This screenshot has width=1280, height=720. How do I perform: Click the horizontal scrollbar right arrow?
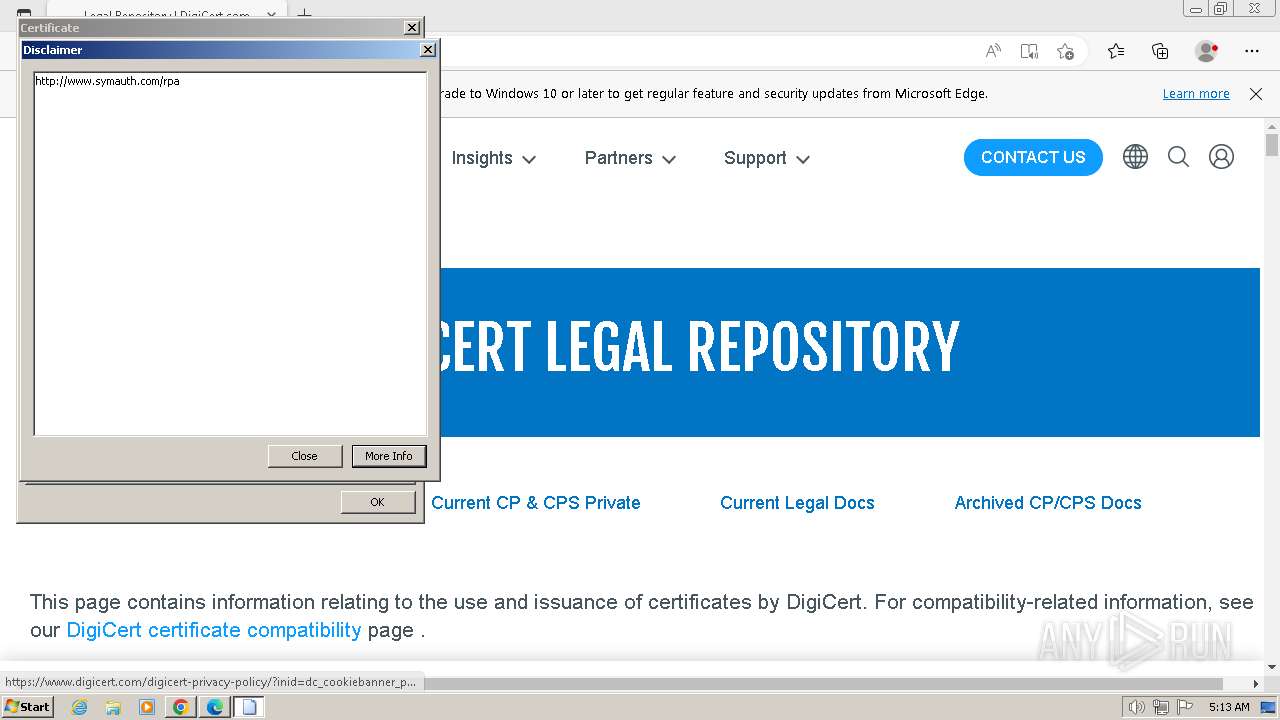click(1256, 684)
